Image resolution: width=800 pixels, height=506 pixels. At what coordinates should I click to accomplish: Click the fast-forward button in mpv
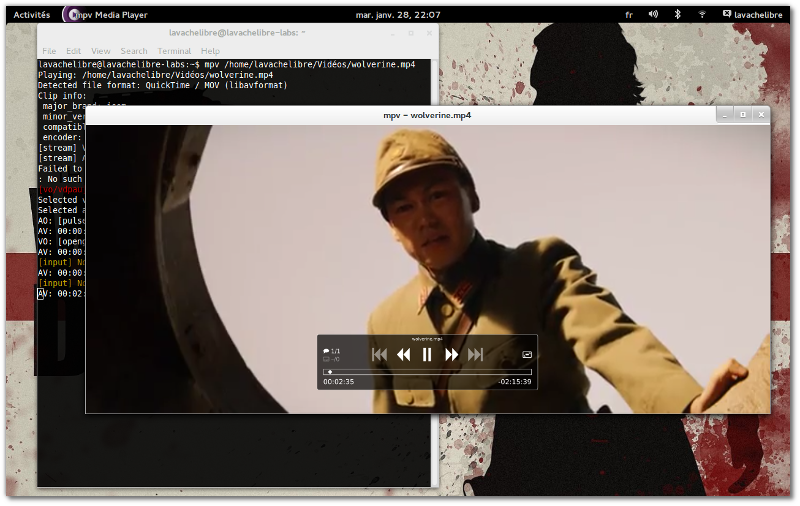click(451, 354)
